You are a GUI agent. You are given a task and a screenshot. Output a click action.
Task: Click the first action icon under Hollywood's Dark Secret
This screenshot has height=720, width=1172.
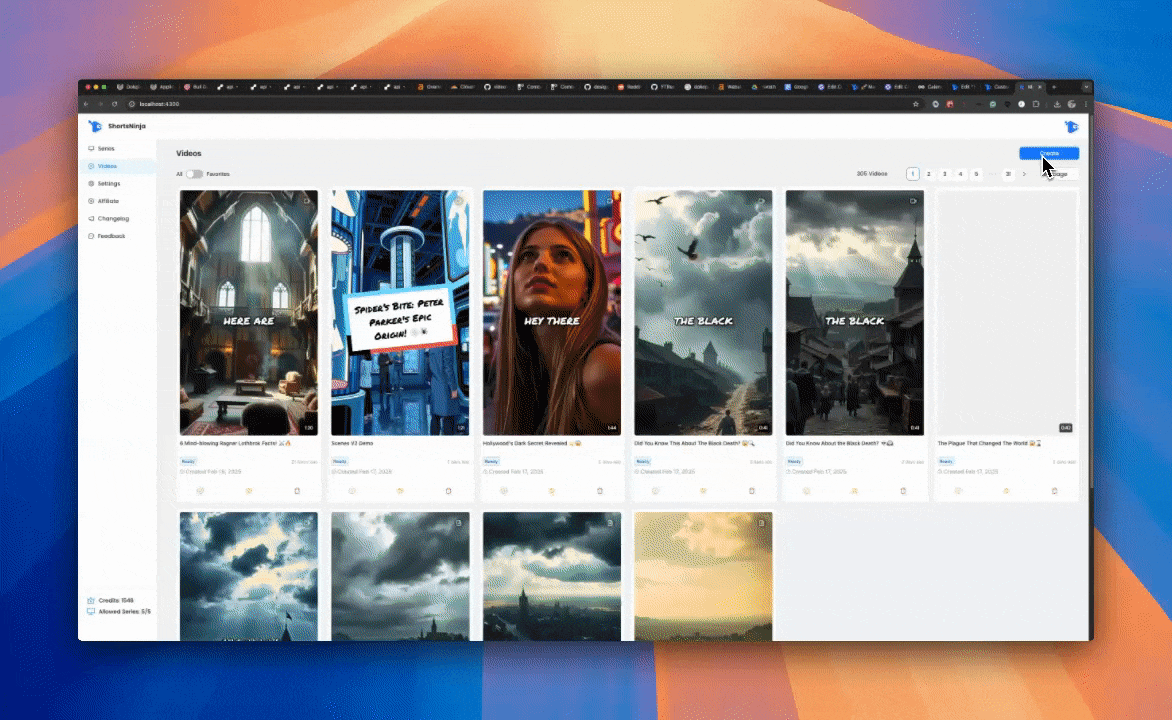click(503, 491)
